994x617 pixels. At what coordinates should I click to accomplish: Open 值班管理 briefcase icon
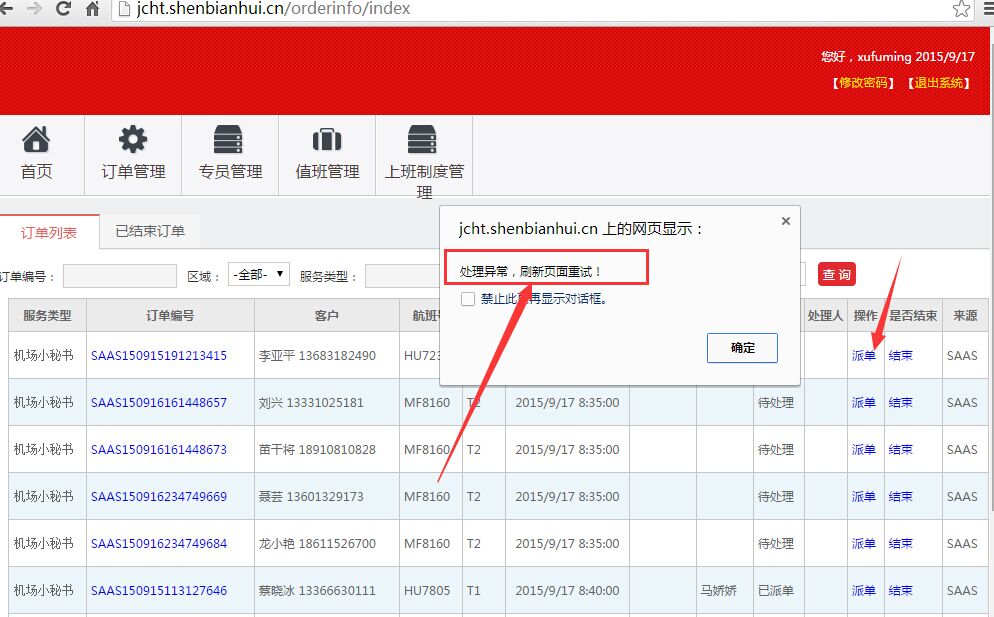327,140
